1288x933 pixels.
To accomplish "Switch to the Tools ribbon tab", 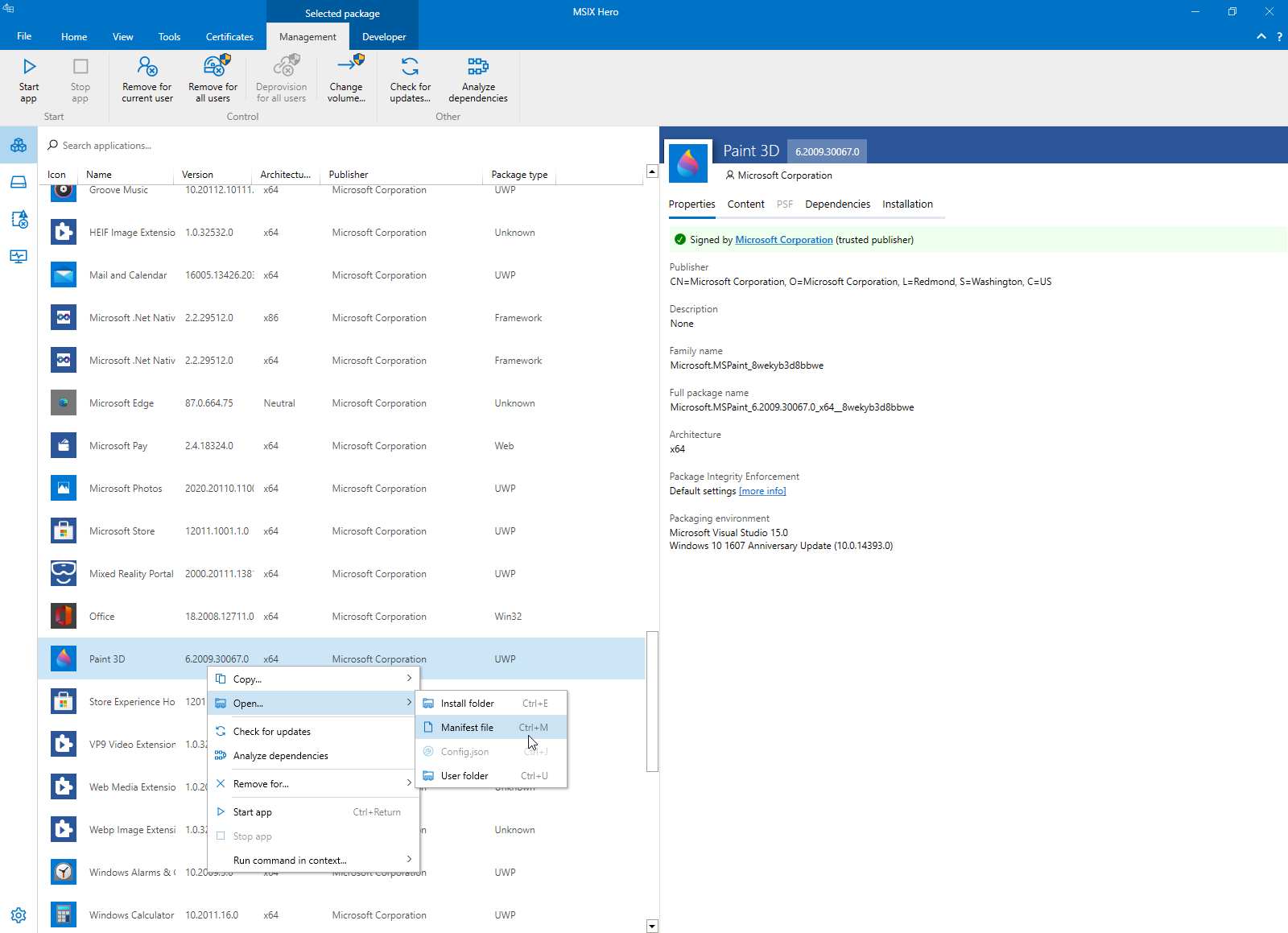I will pos(169,37).
